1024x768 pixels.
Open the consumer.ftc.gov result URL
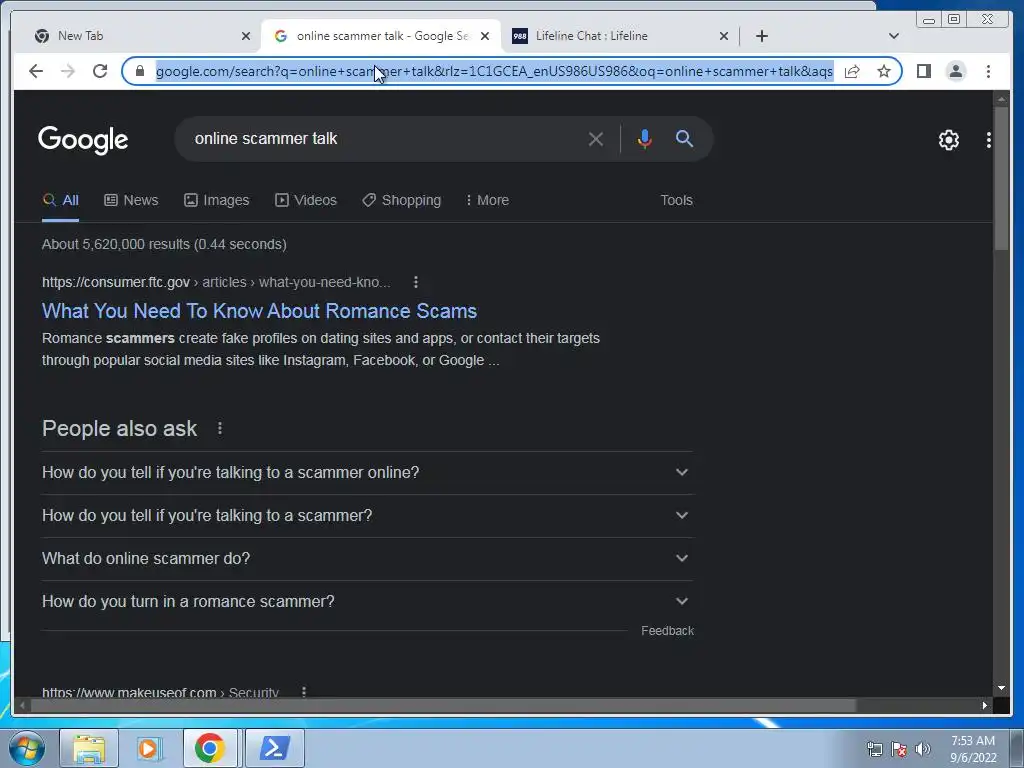coord(216,282)
